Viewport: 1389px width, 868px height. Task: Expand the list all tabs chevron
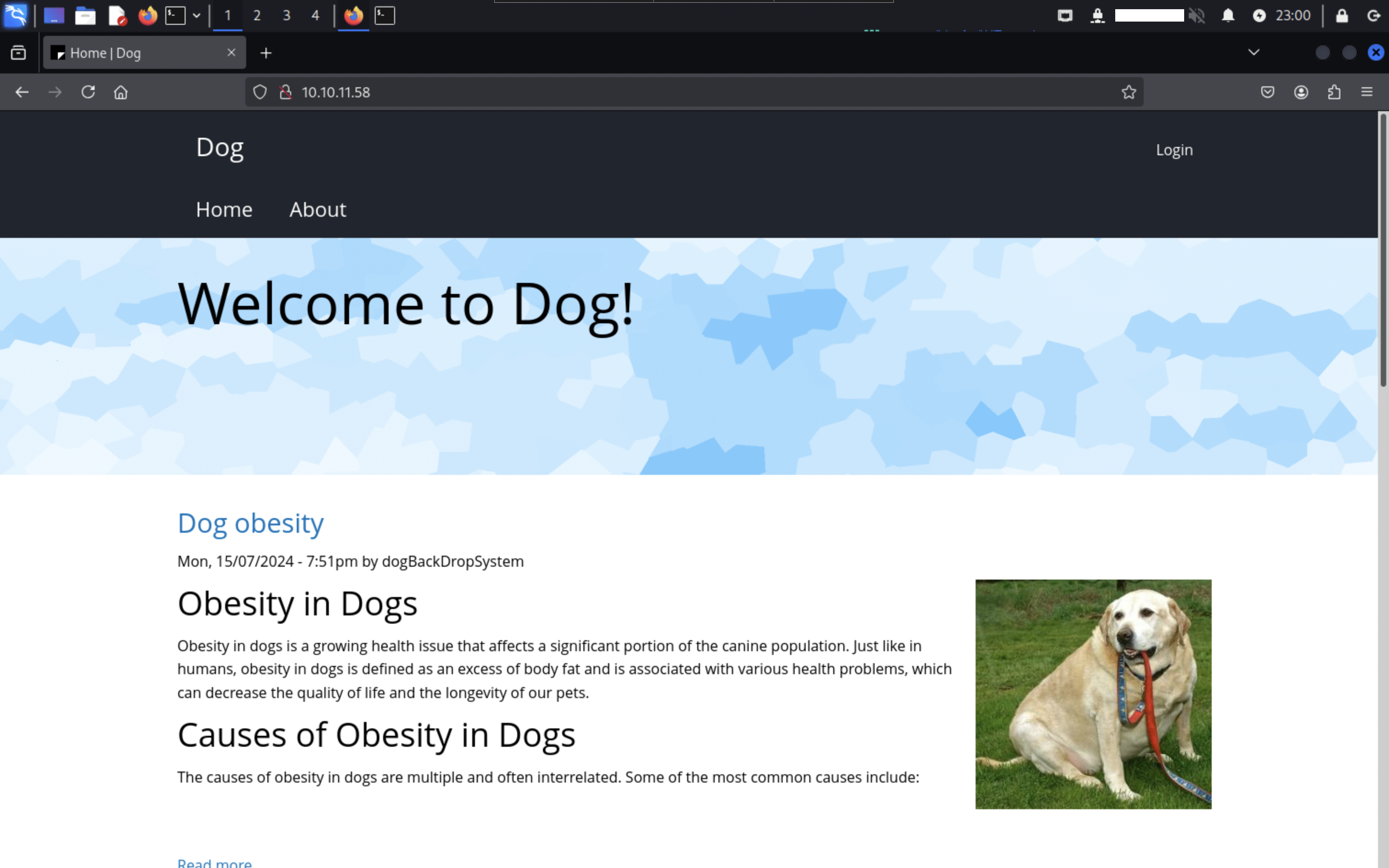point(1253,52)
